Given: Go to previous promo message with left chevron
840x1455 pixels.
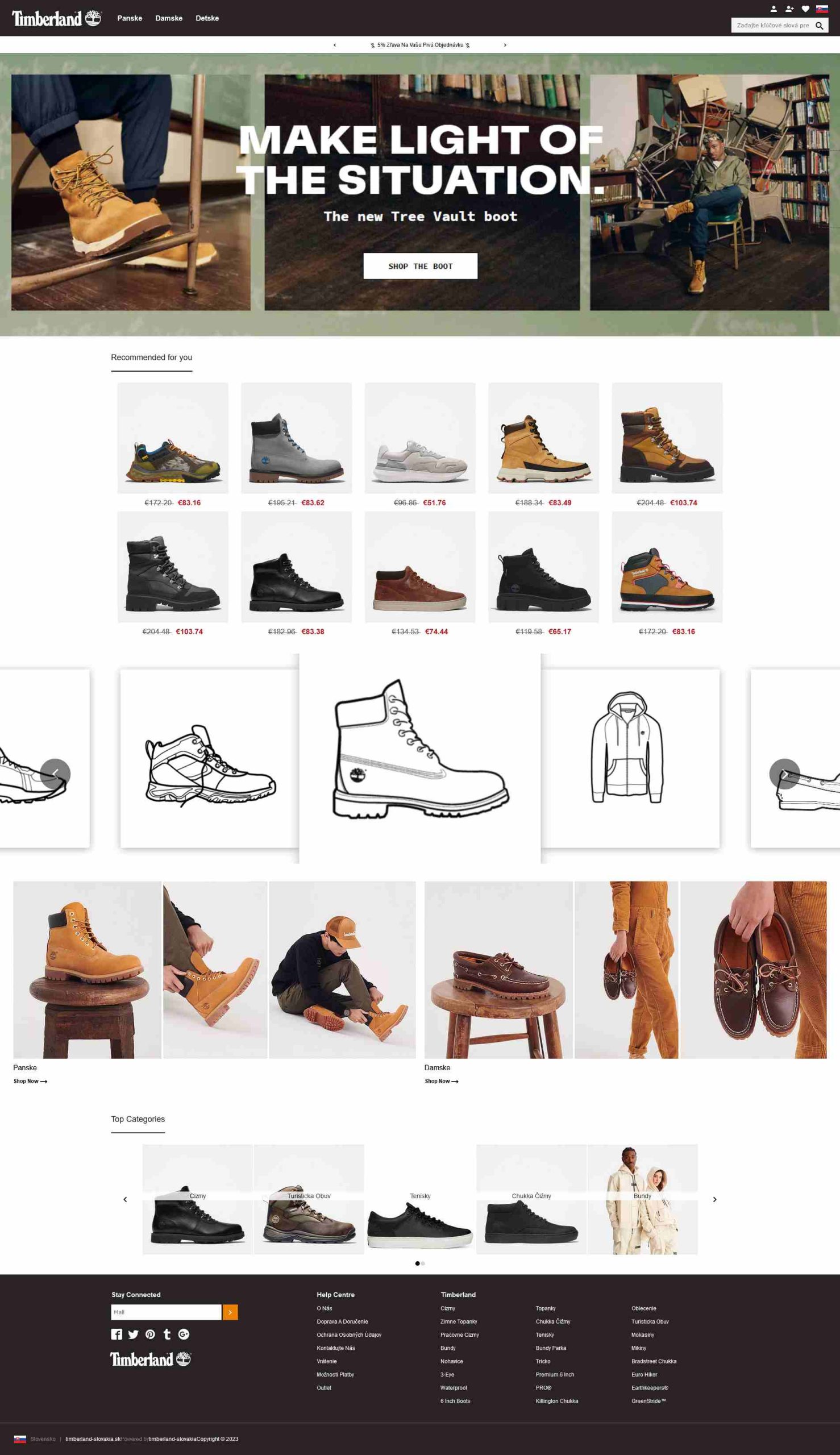Looking at the screenshot, I should pyautogui.click(x=335, y=45).
